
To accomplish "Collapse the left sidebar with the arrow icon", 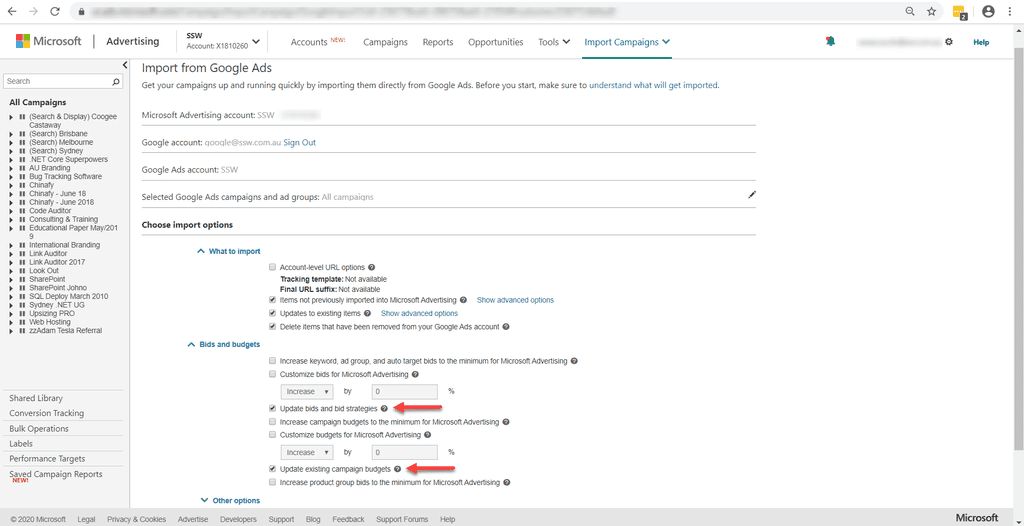I will coord(125,65).
